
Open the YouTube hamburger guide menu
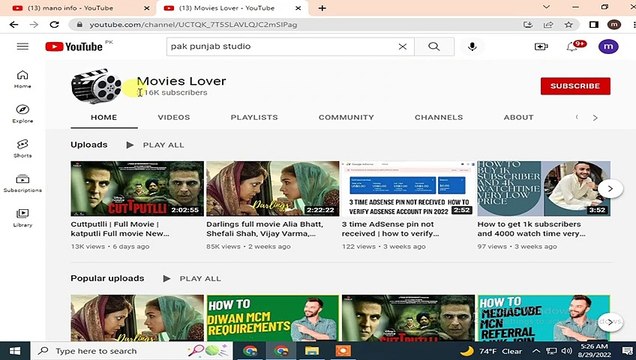pyautogui.click(x=23, y=46)
